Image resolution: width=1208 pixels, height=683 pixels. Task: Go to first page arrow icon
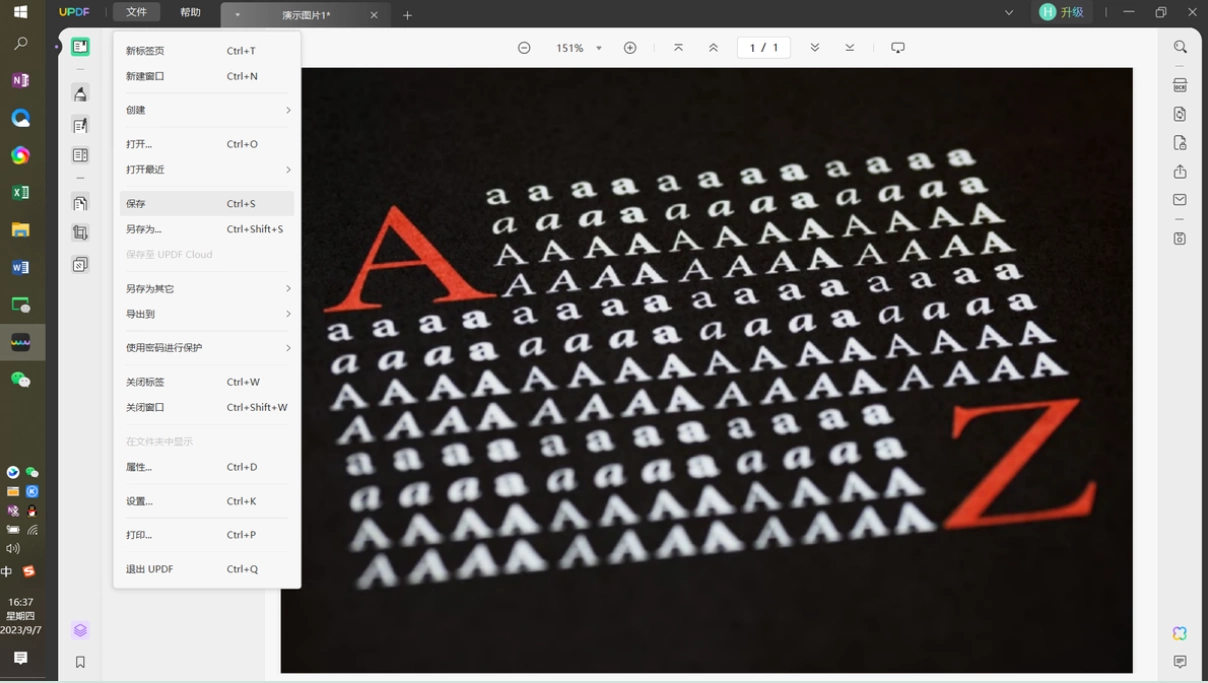click(678, 48)
